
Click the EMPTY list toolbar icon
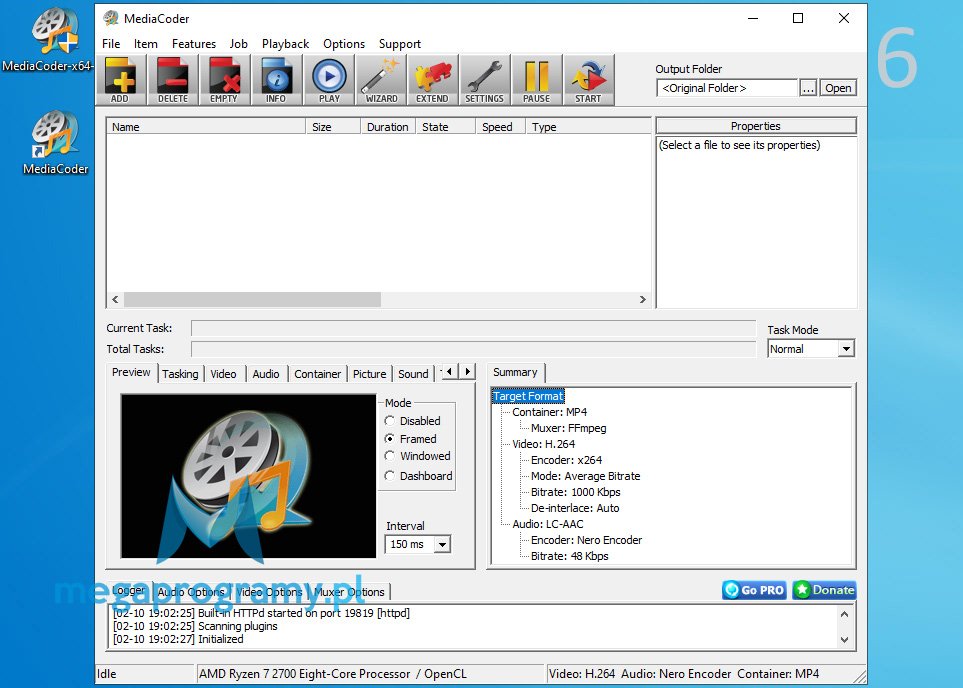(224, 80)
